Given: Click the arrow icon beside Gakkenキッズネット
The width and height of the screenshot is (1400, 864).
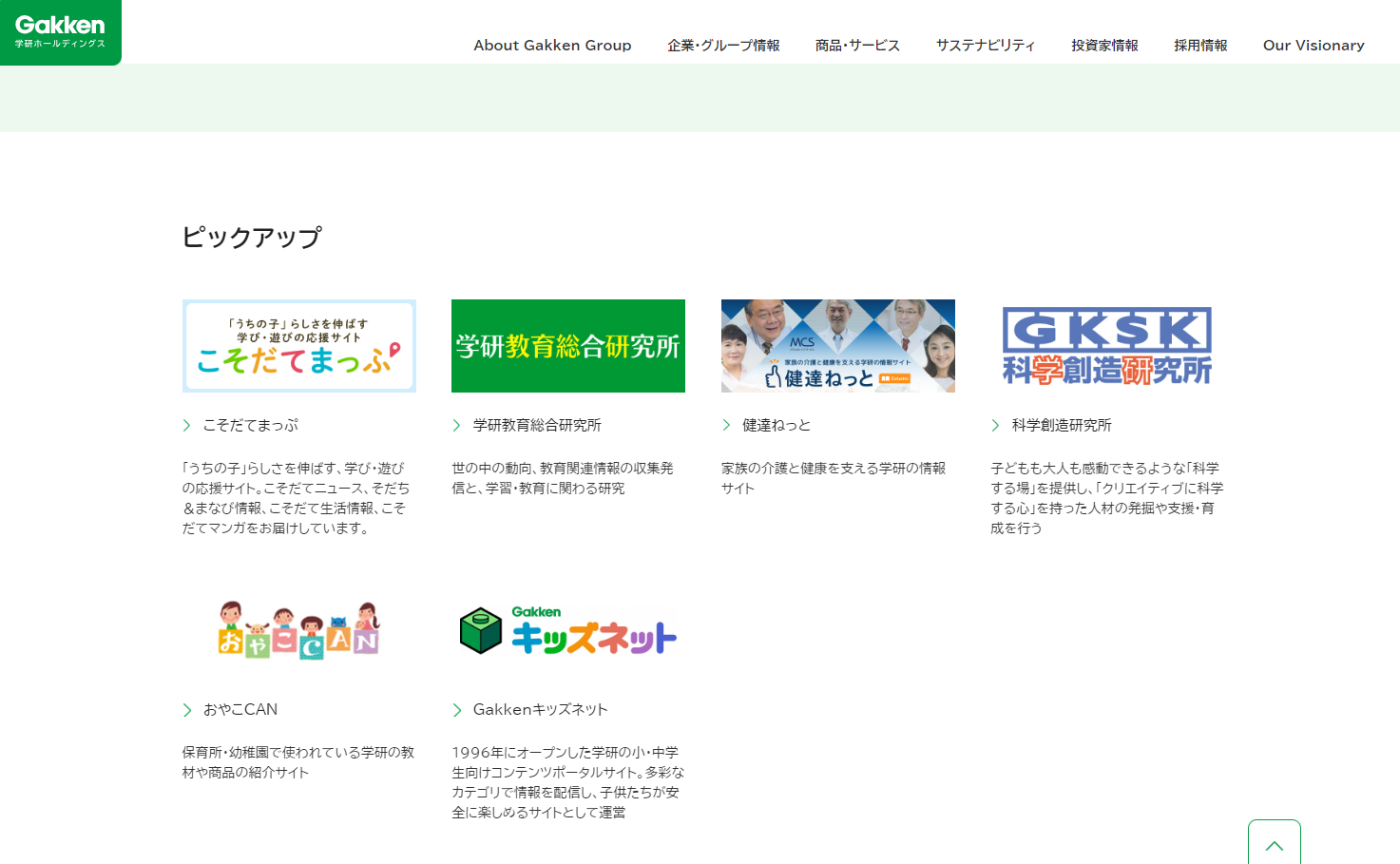Looking at the screenshot, I should tap(456, 710).
